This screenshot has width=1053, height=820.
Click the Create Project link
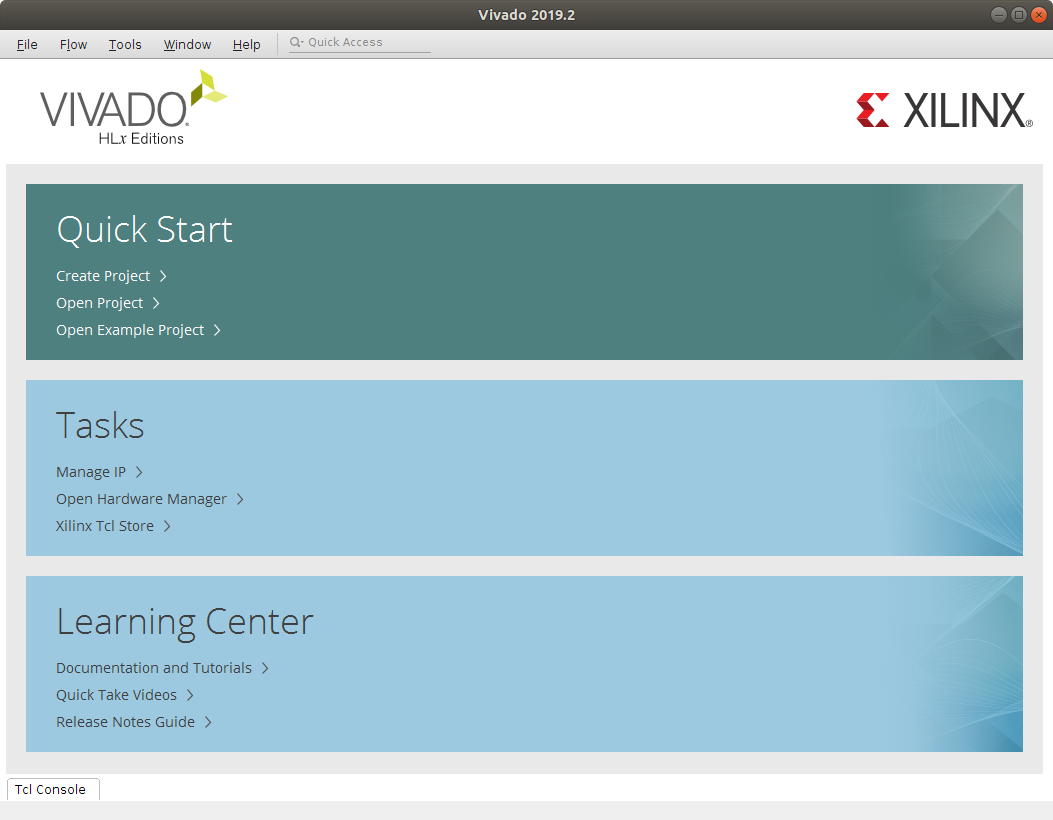click(103, 276)
